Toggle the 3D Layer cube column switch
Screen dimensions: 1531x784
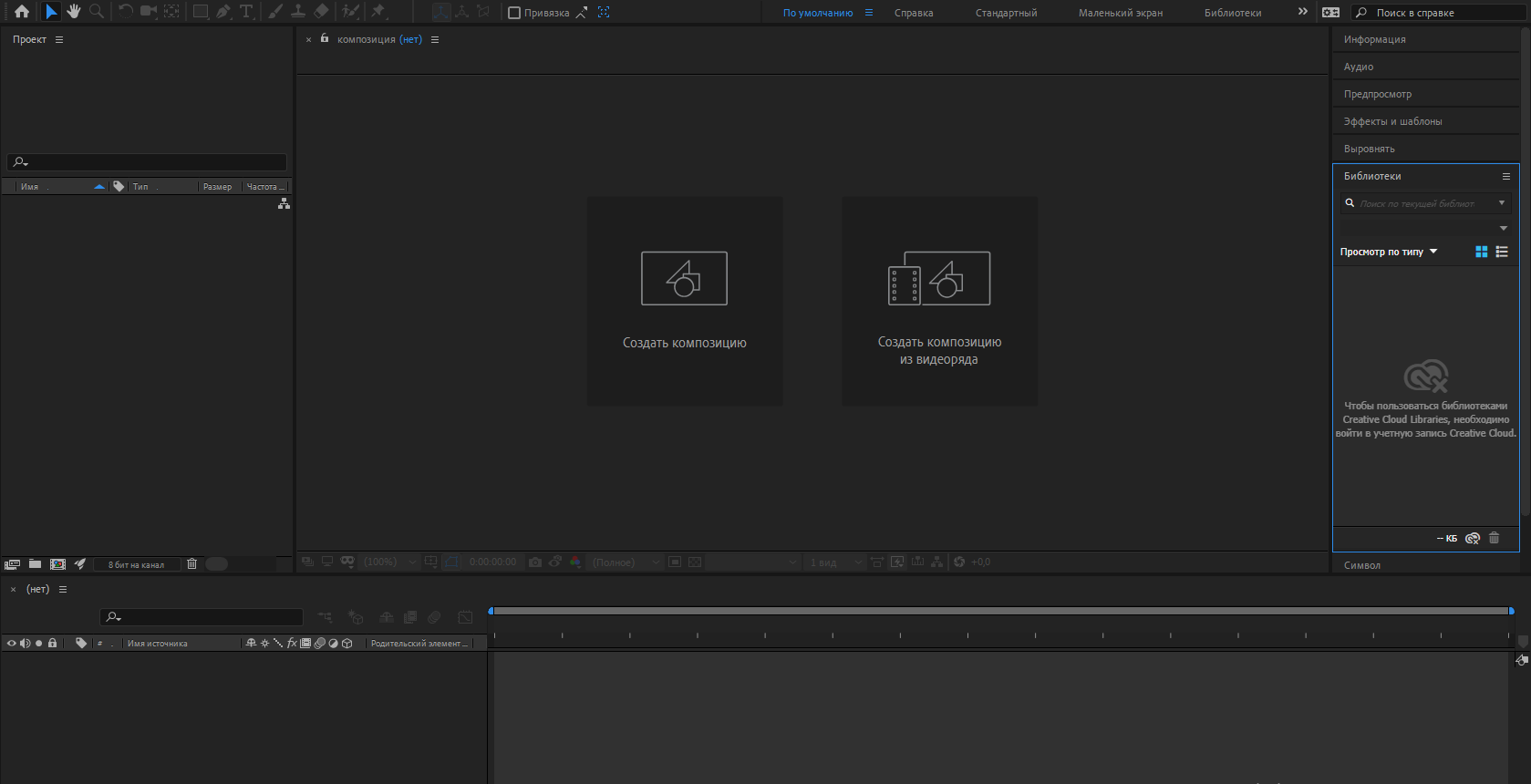[x=347, y=643]
